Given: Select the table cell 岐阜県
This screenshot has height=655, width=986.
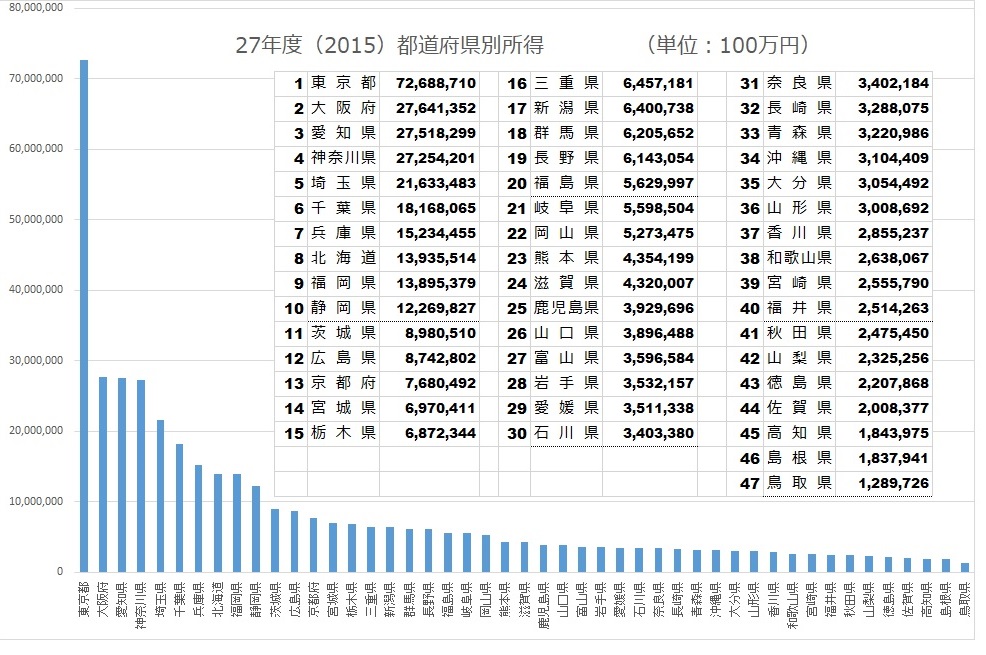Looking at the screenshot, I should [567, 208].
